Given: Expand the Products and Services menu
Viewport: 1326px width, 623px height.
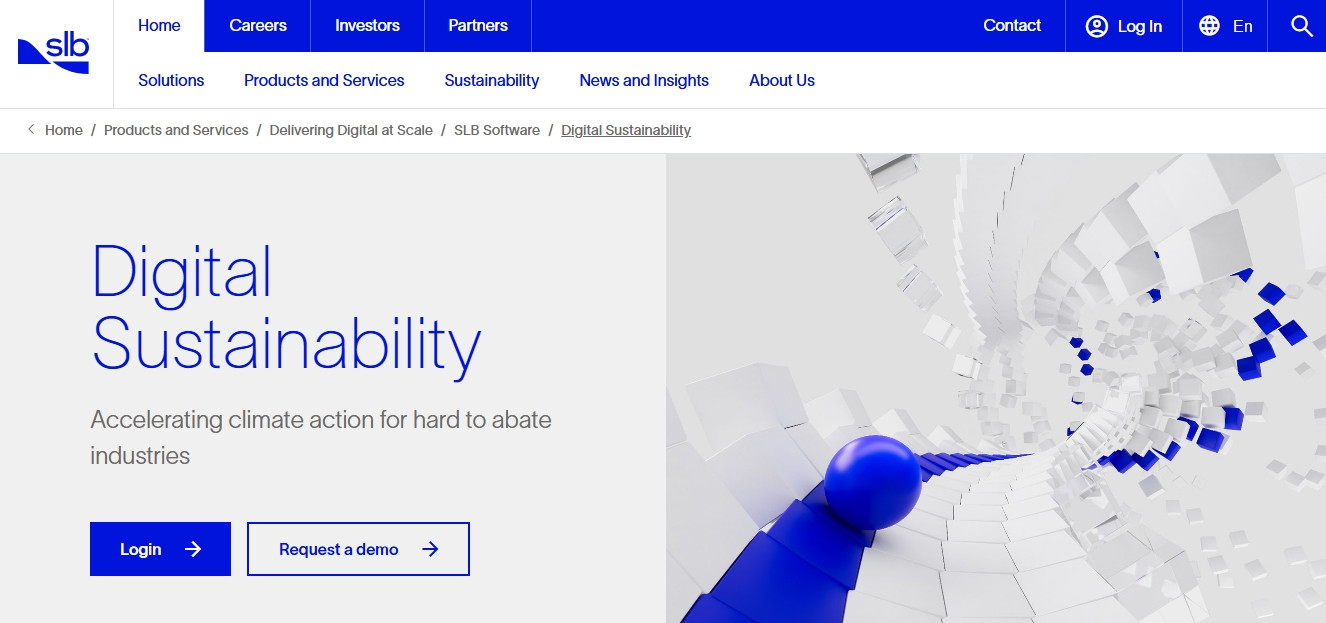Looking at the screenshot, I should [324, 80].
